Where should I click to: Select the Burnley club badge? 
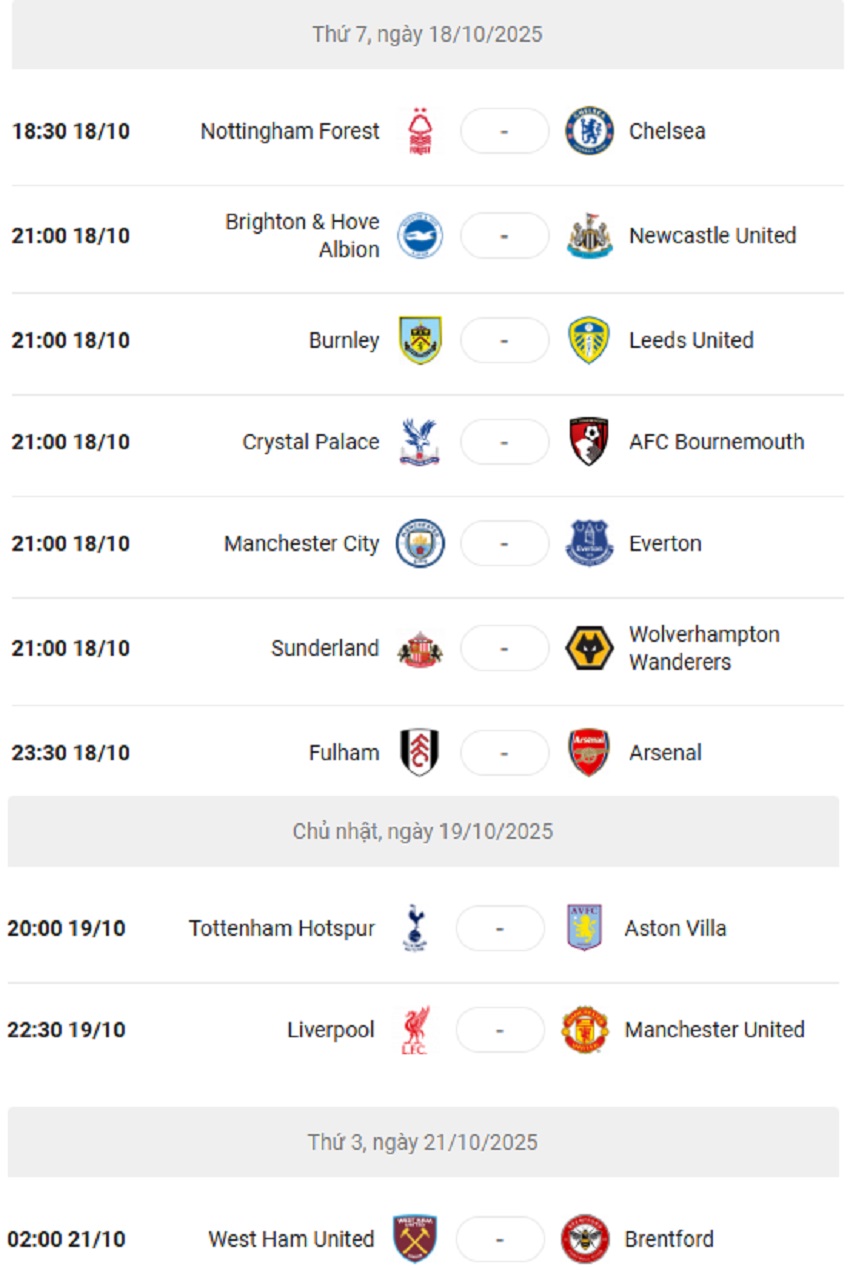click(420, 340)
